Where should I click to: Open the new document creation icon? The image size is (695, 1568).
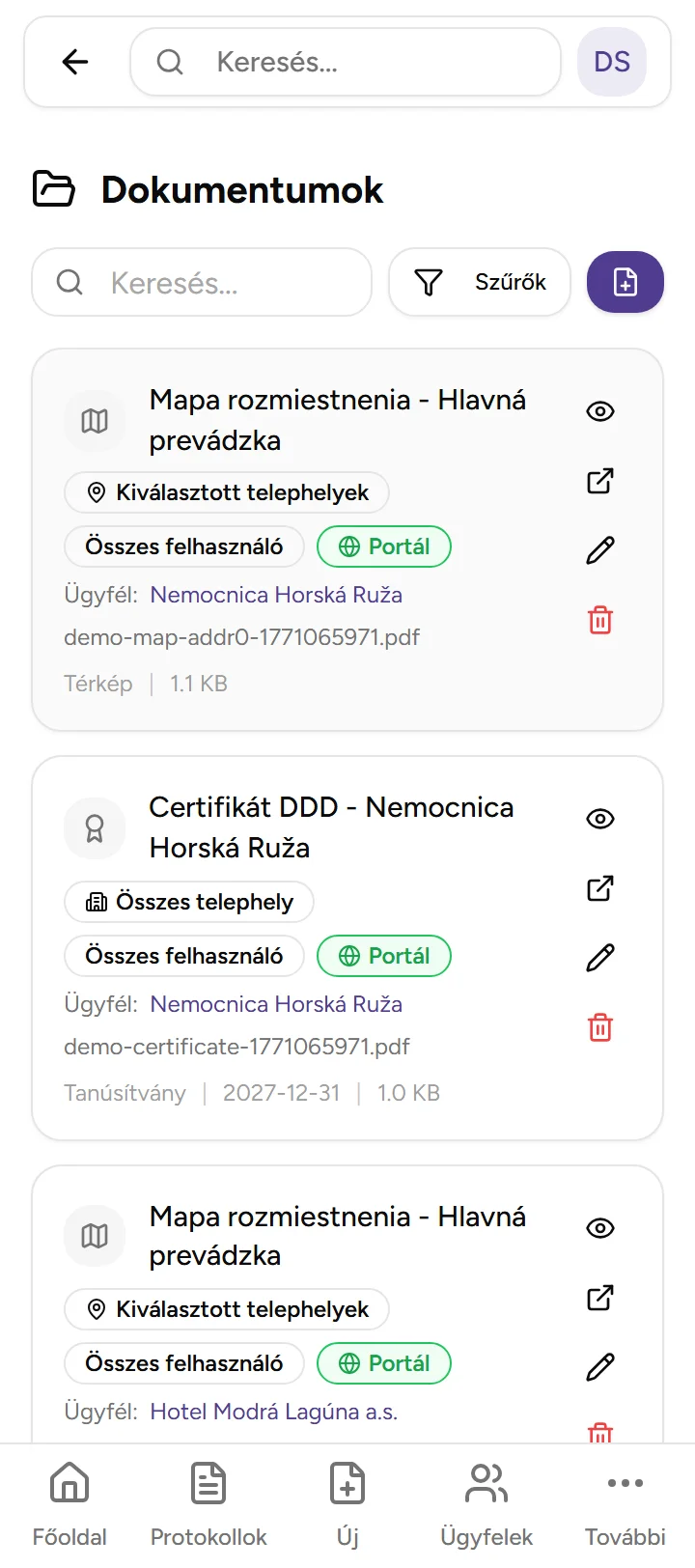click(625, 282)
